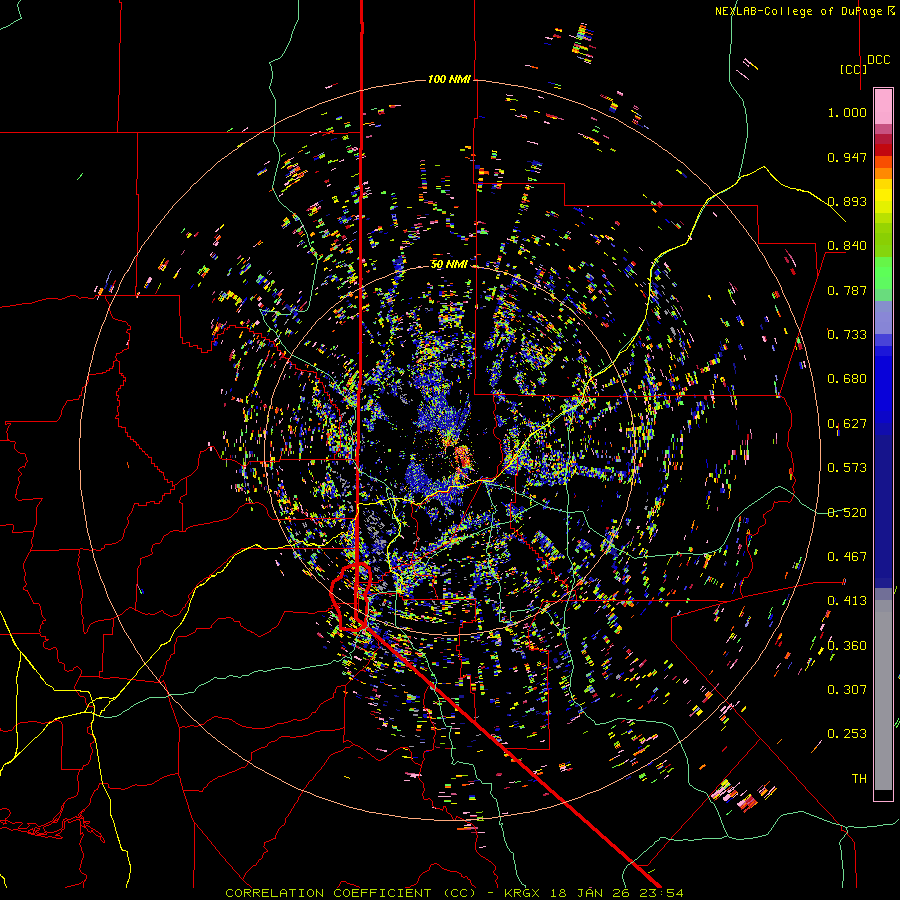The height and width of the screenshot is (900, 900).
Task: Click the 0.360 legend value
Action: pyautogui.click(x=847, y=646)
